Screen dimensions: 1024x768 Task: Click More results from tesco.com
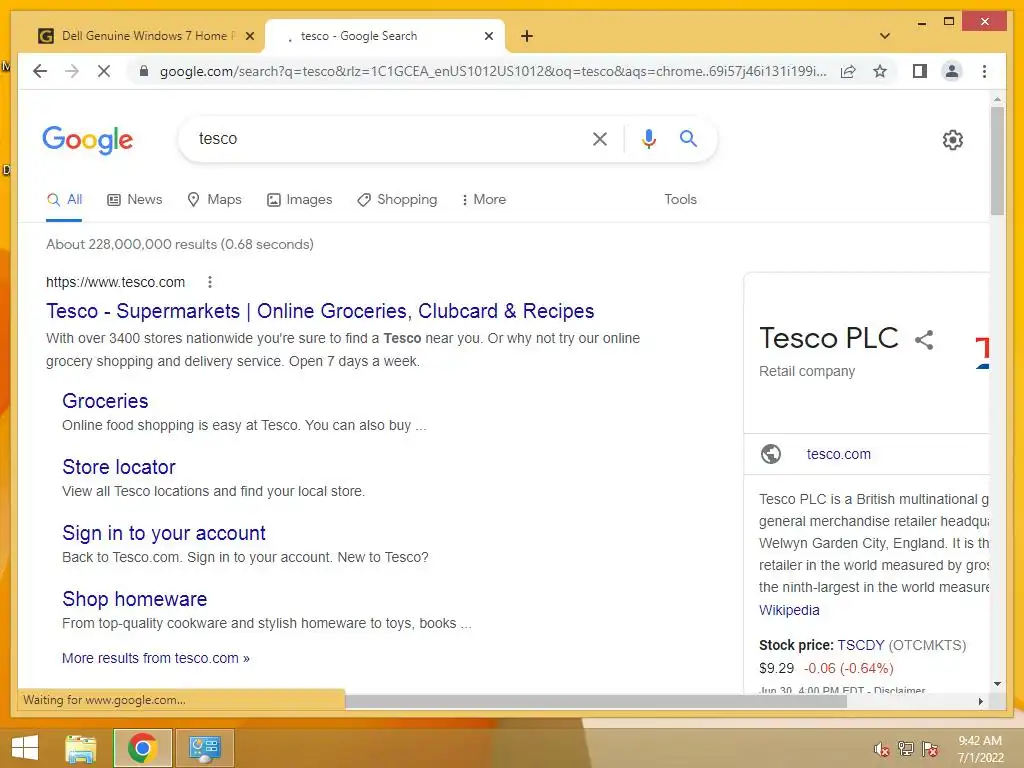pos(155,658)
